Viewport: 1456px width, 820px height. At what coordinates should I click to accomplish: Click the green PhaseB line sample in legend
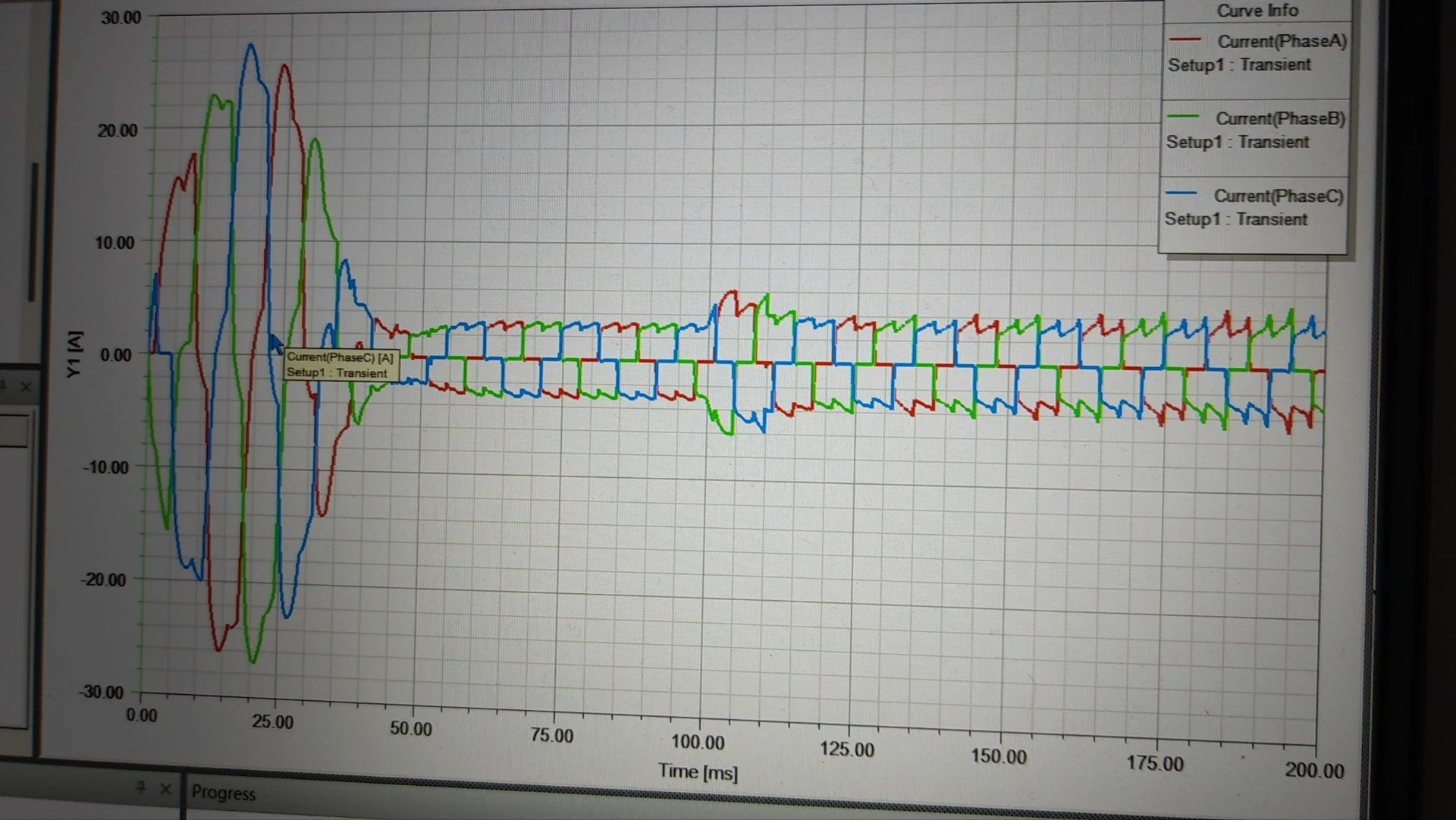[1183, 116]
